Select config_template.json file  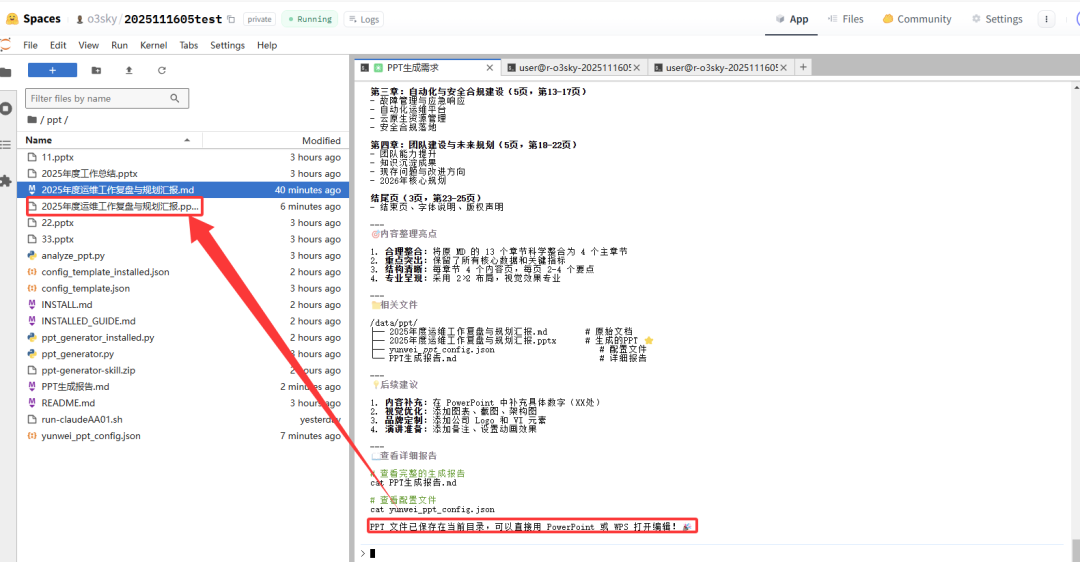(183, 289)
